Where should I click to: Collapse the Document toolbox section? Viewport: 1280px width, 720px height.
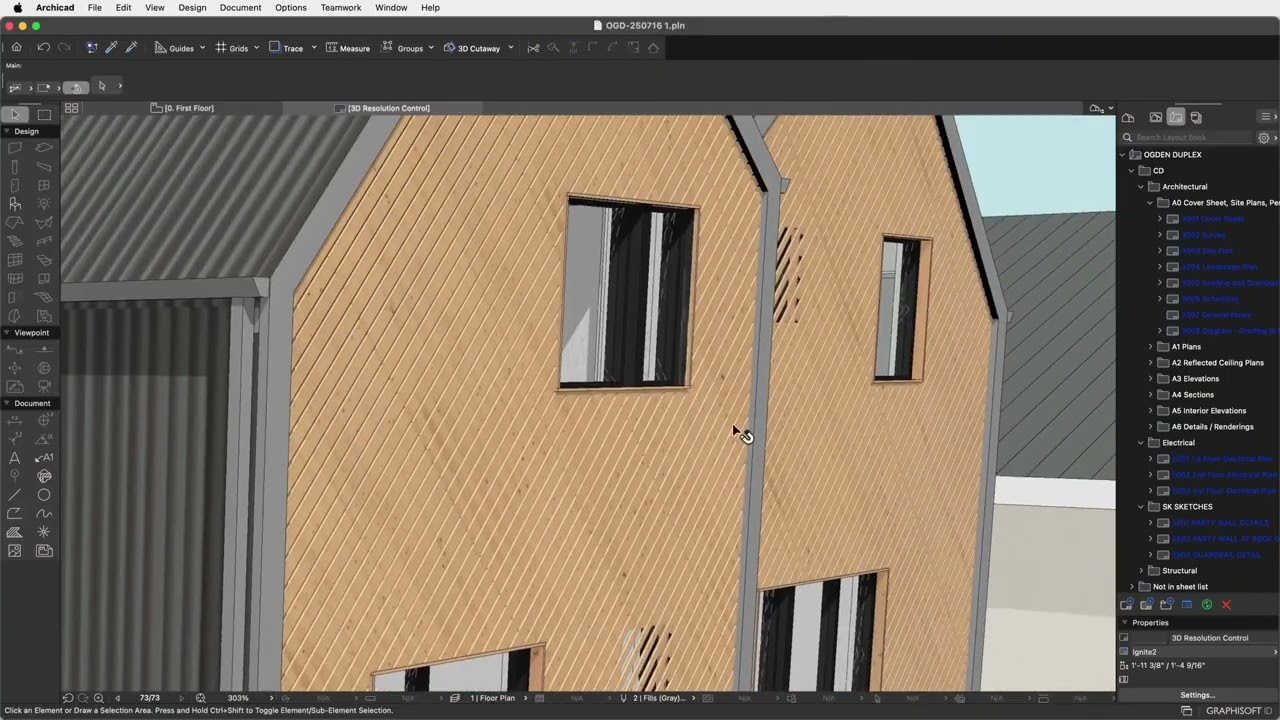6,403
